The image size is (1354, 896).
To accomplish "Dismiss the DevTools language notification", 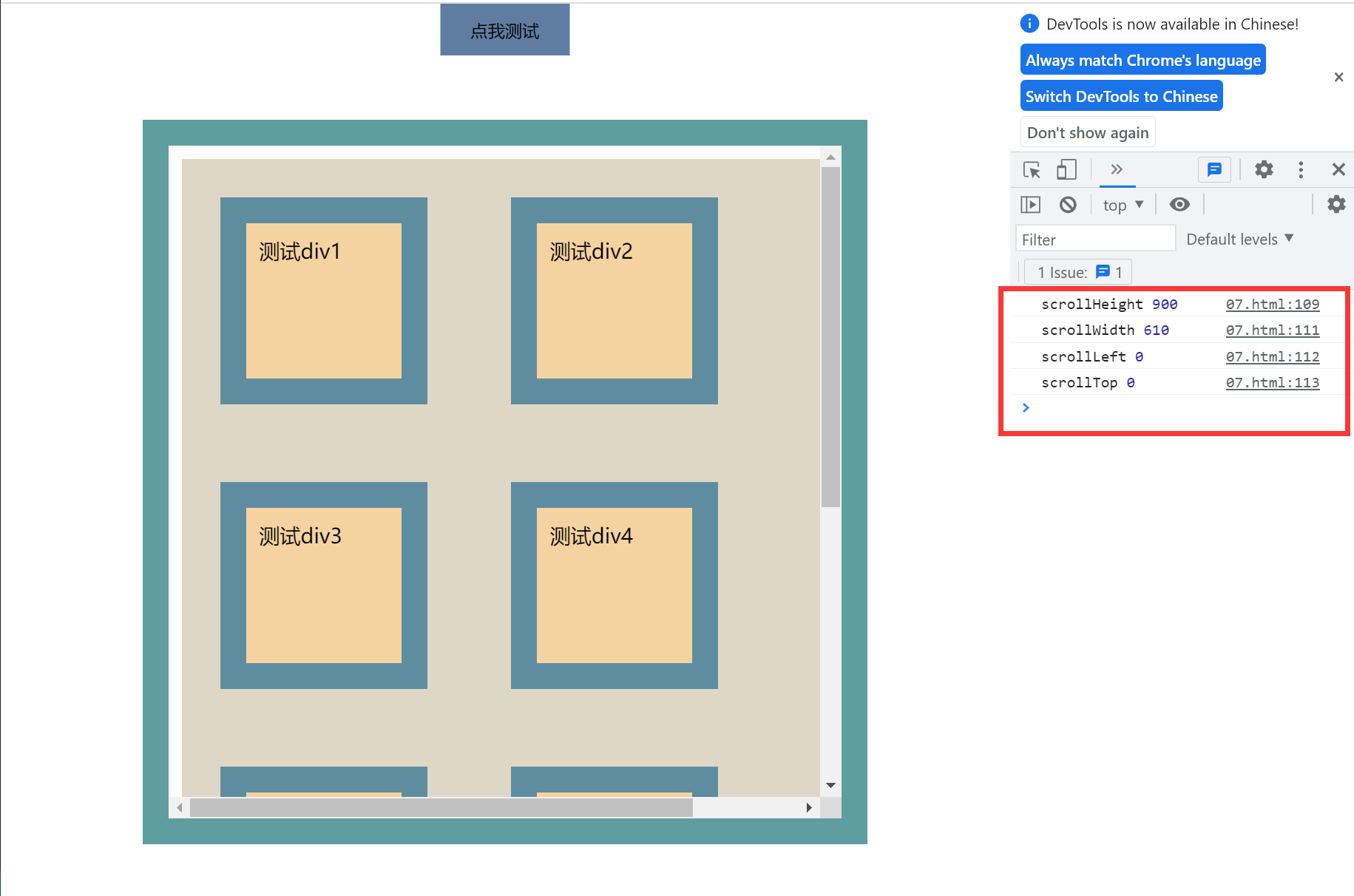I will [x=1338, y=77].
